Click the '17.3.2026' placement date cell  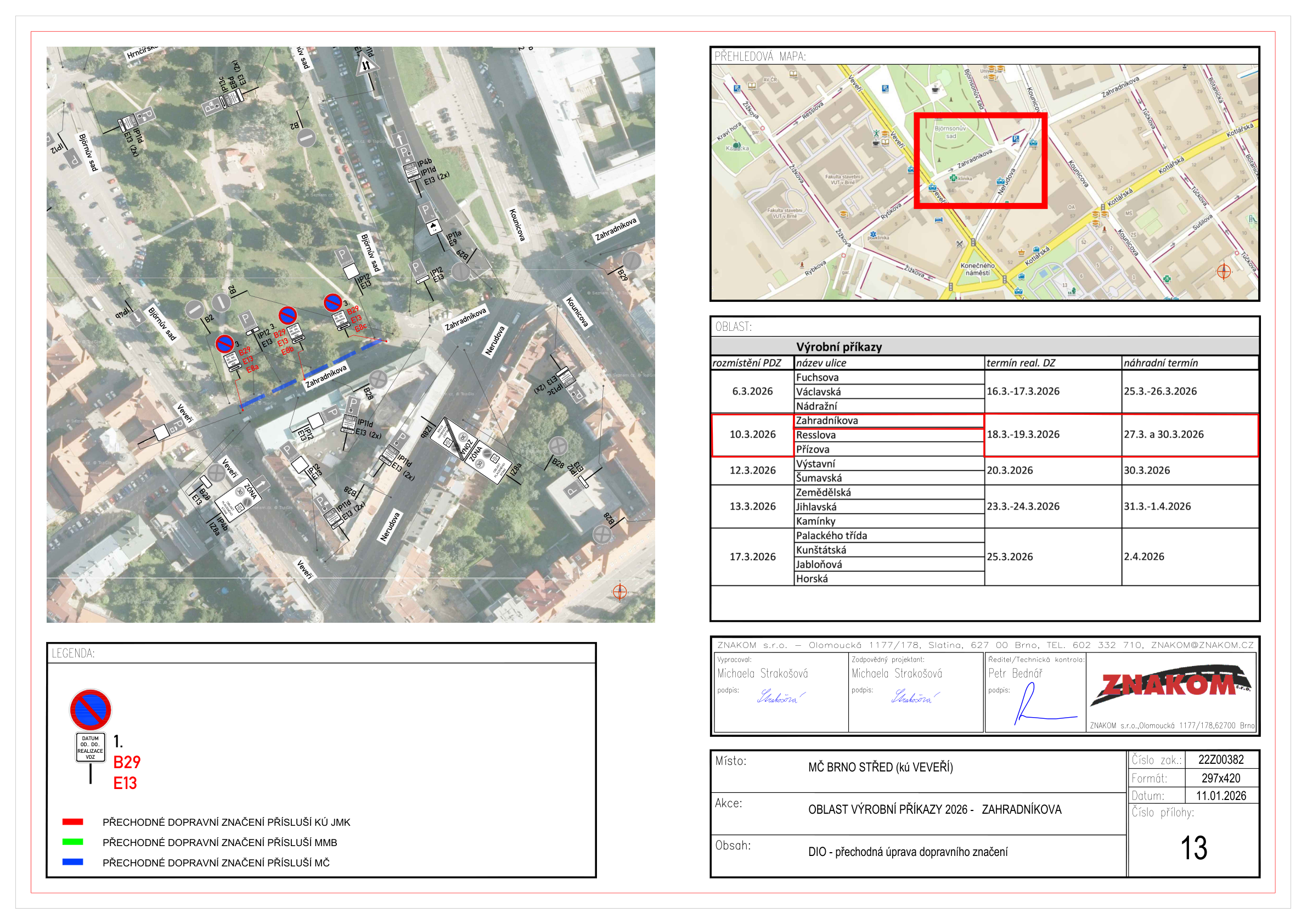753,556
